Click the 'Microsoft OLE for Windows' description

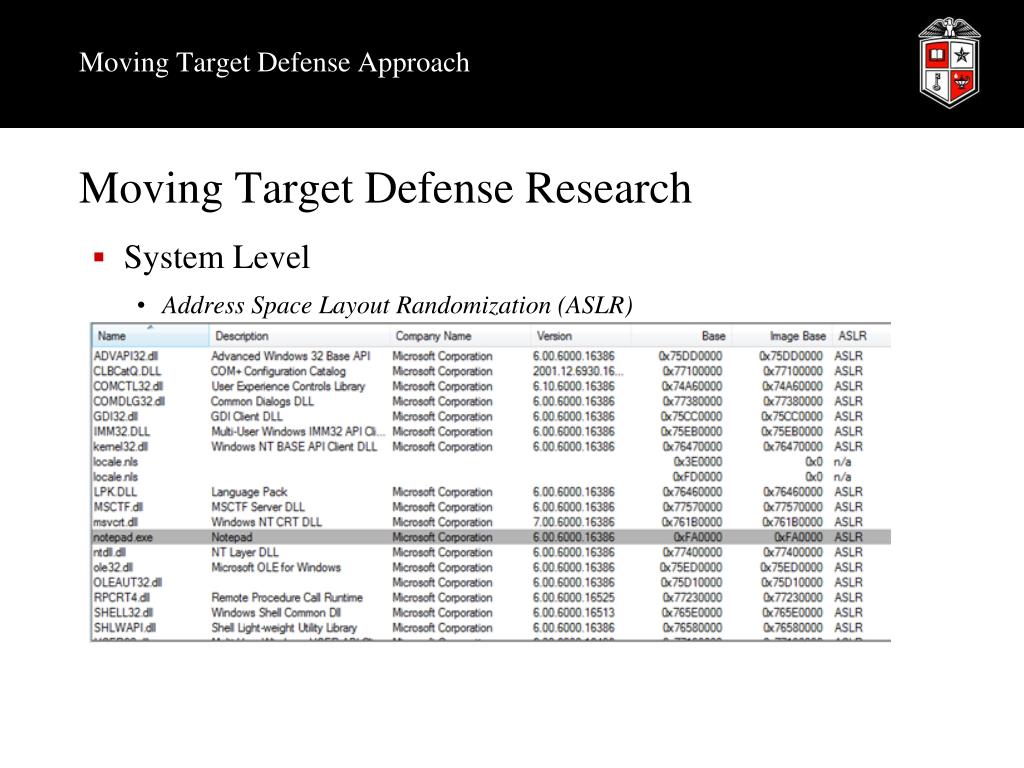coord(276,567)
